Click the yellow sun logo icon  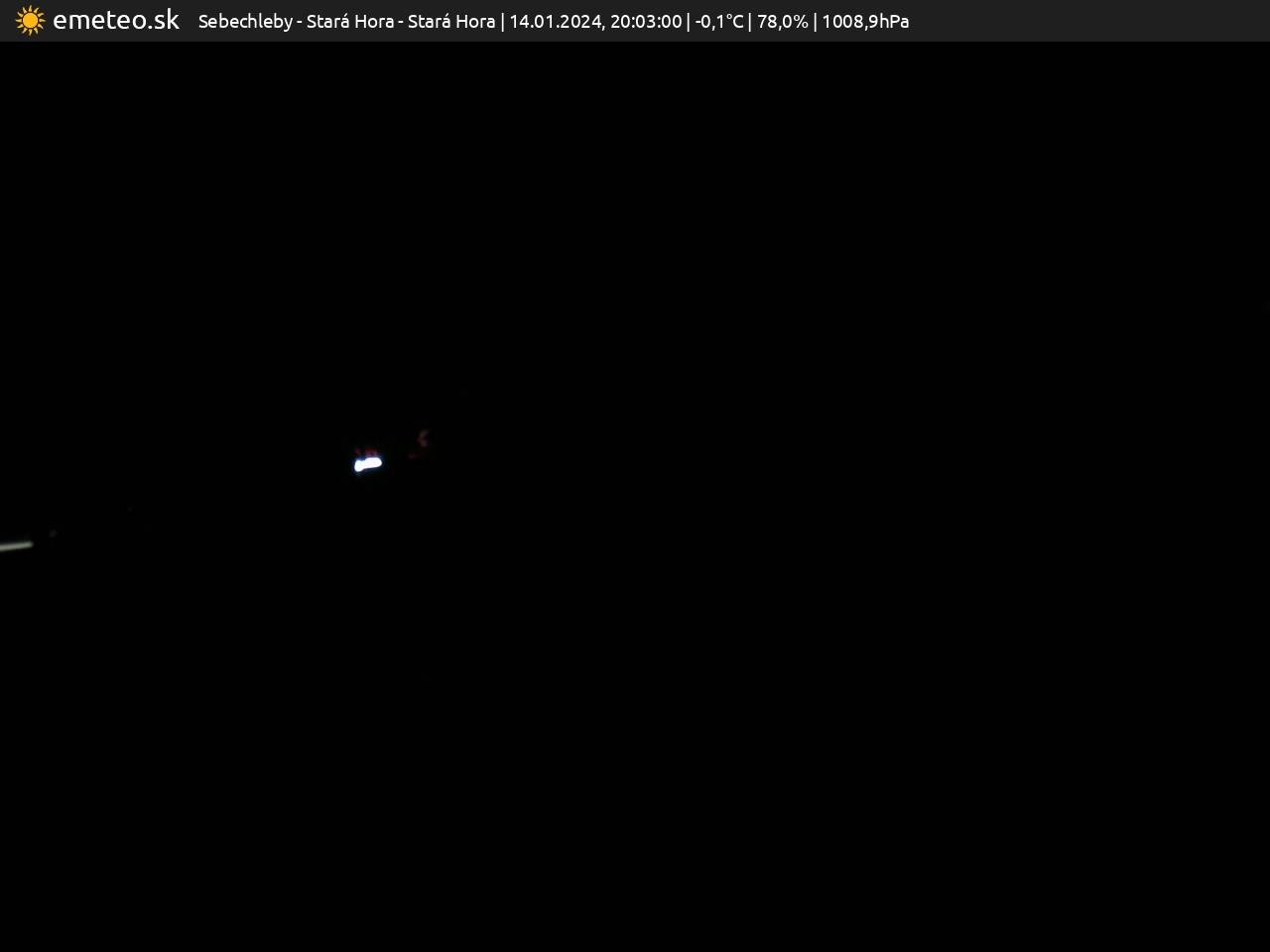pos(30,21)
